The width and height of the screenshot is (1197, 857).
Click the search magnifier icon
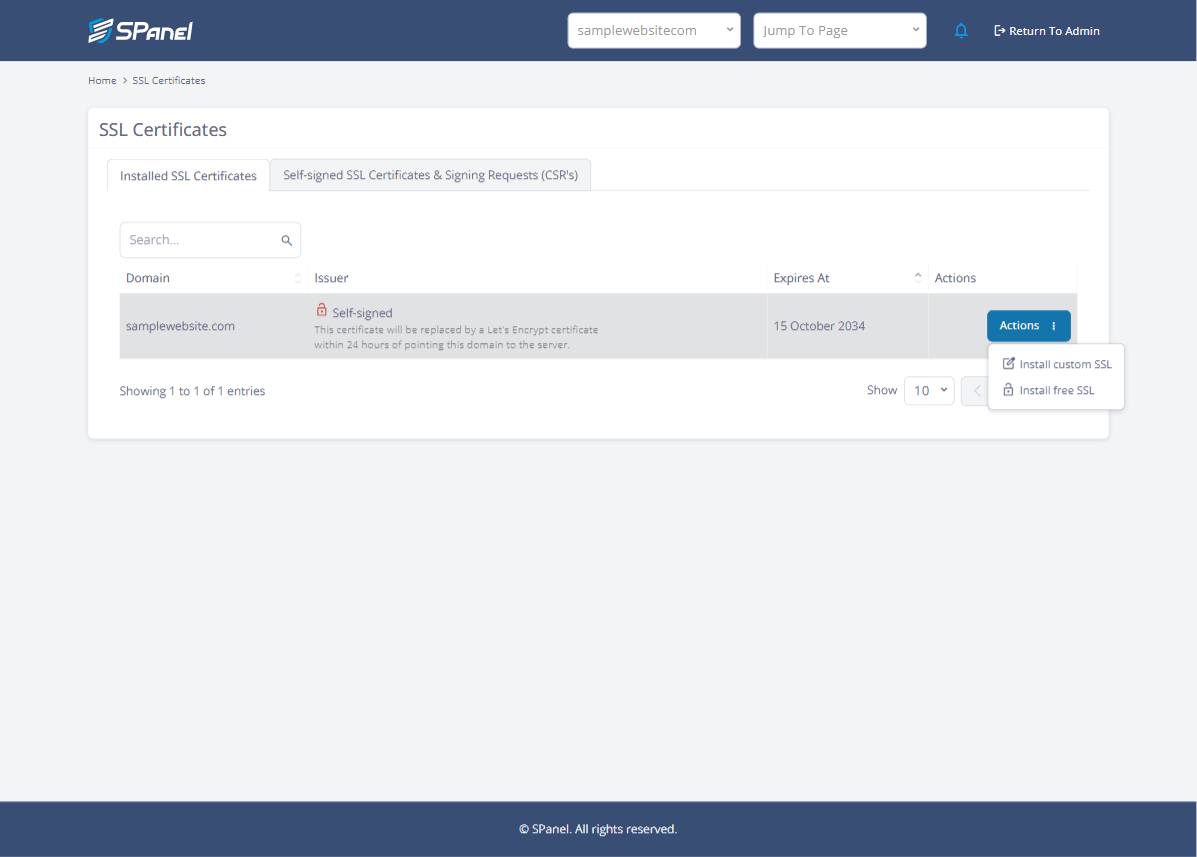286,240
